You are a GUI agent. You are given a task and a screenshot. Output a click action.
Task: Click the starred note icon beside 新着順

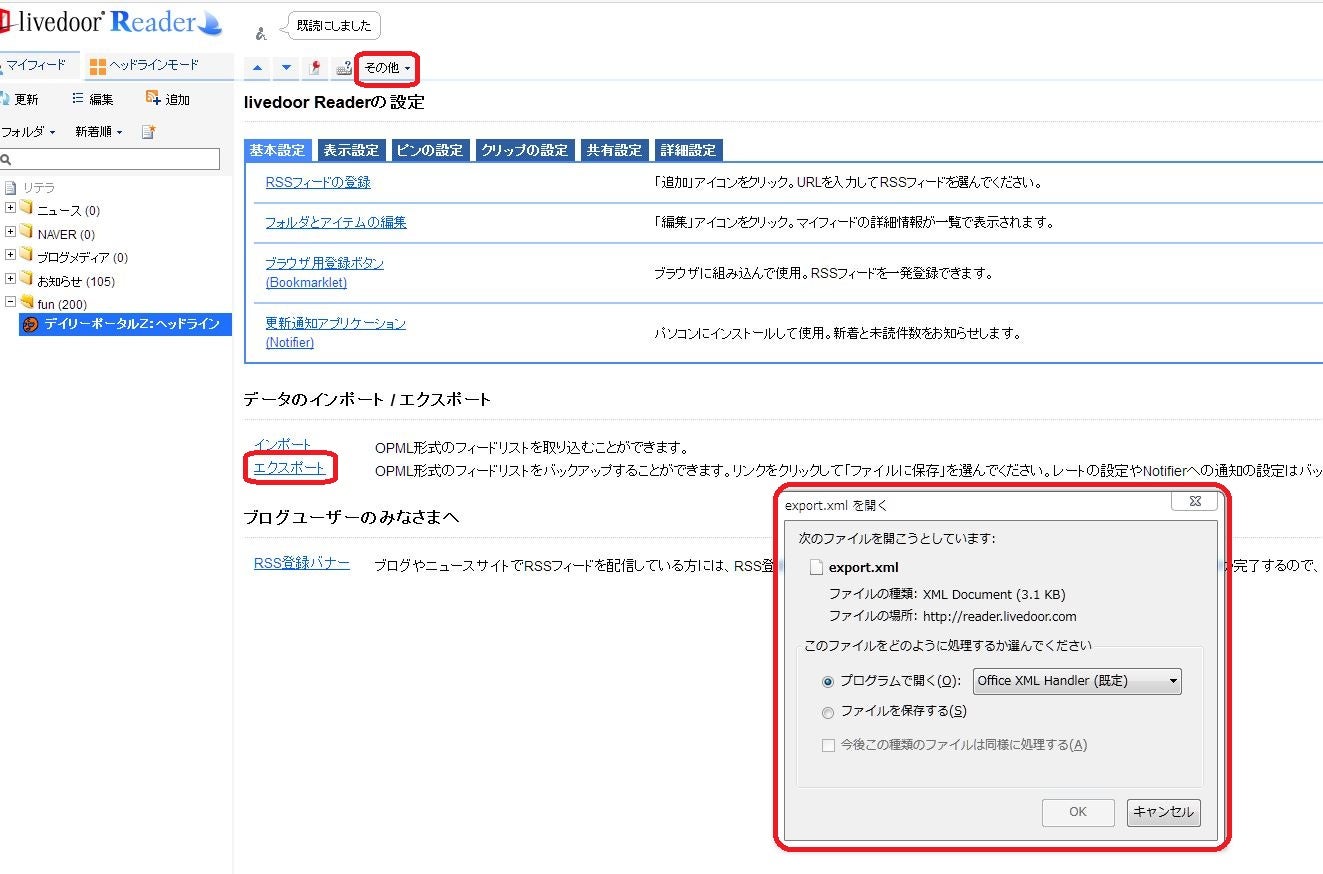[x=148, y=132]
